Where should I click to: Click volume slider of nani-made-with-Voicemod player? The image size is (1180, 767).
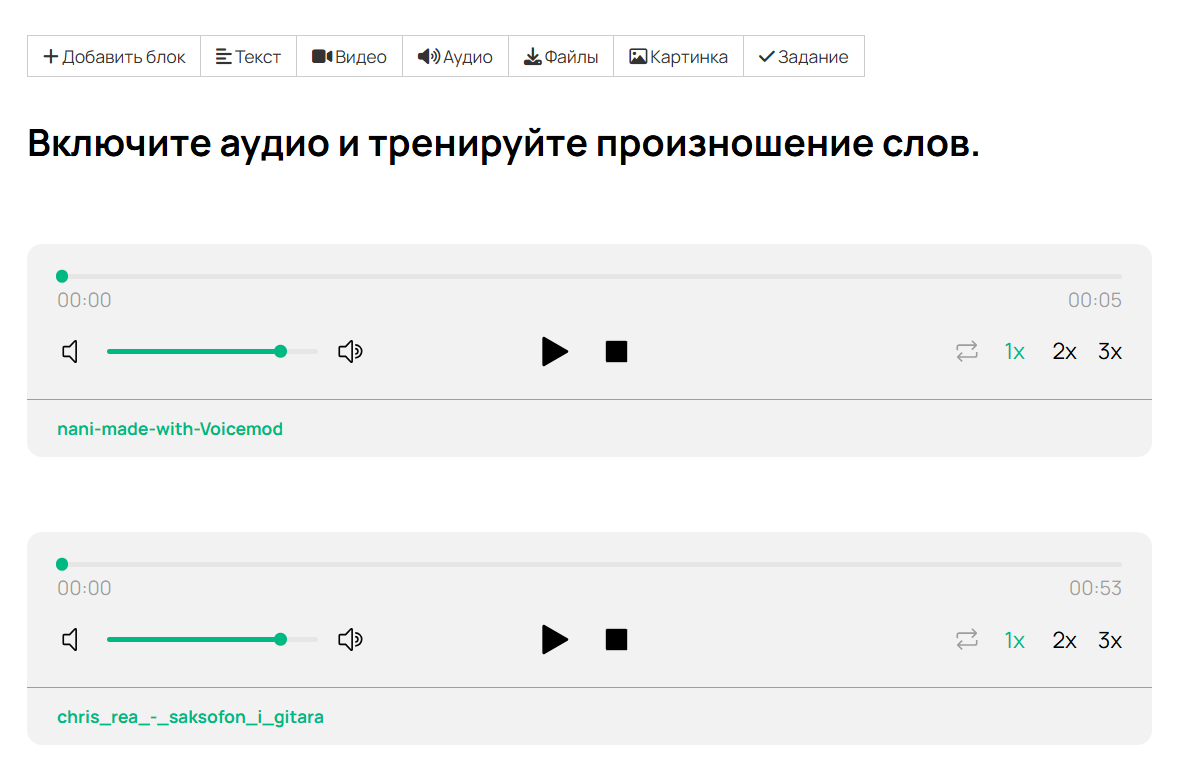pyautogui.click(x=212, y=352)
